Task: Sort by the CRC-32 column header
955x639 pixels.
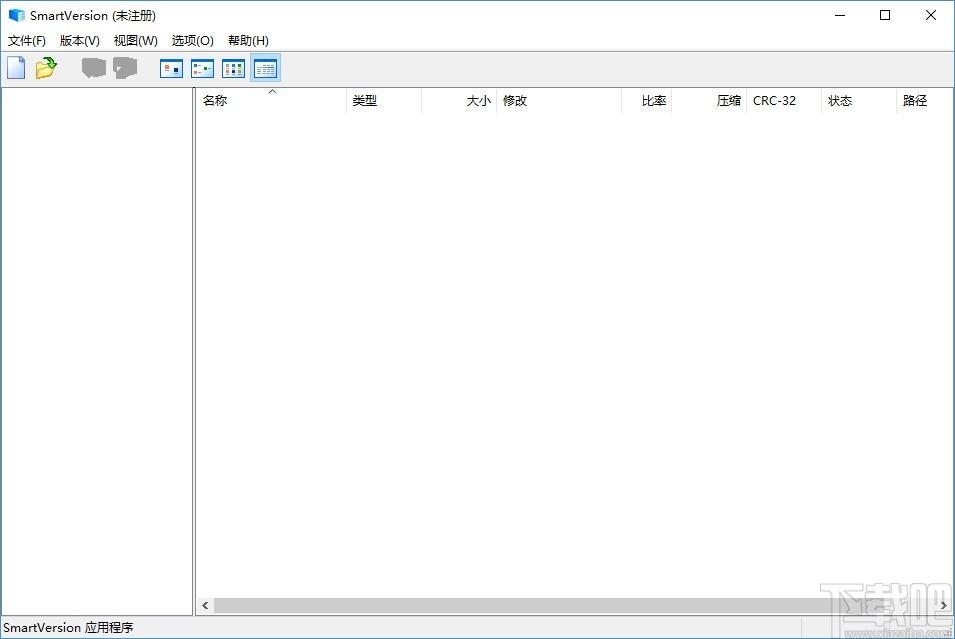Action: click(x=784, y=101)
